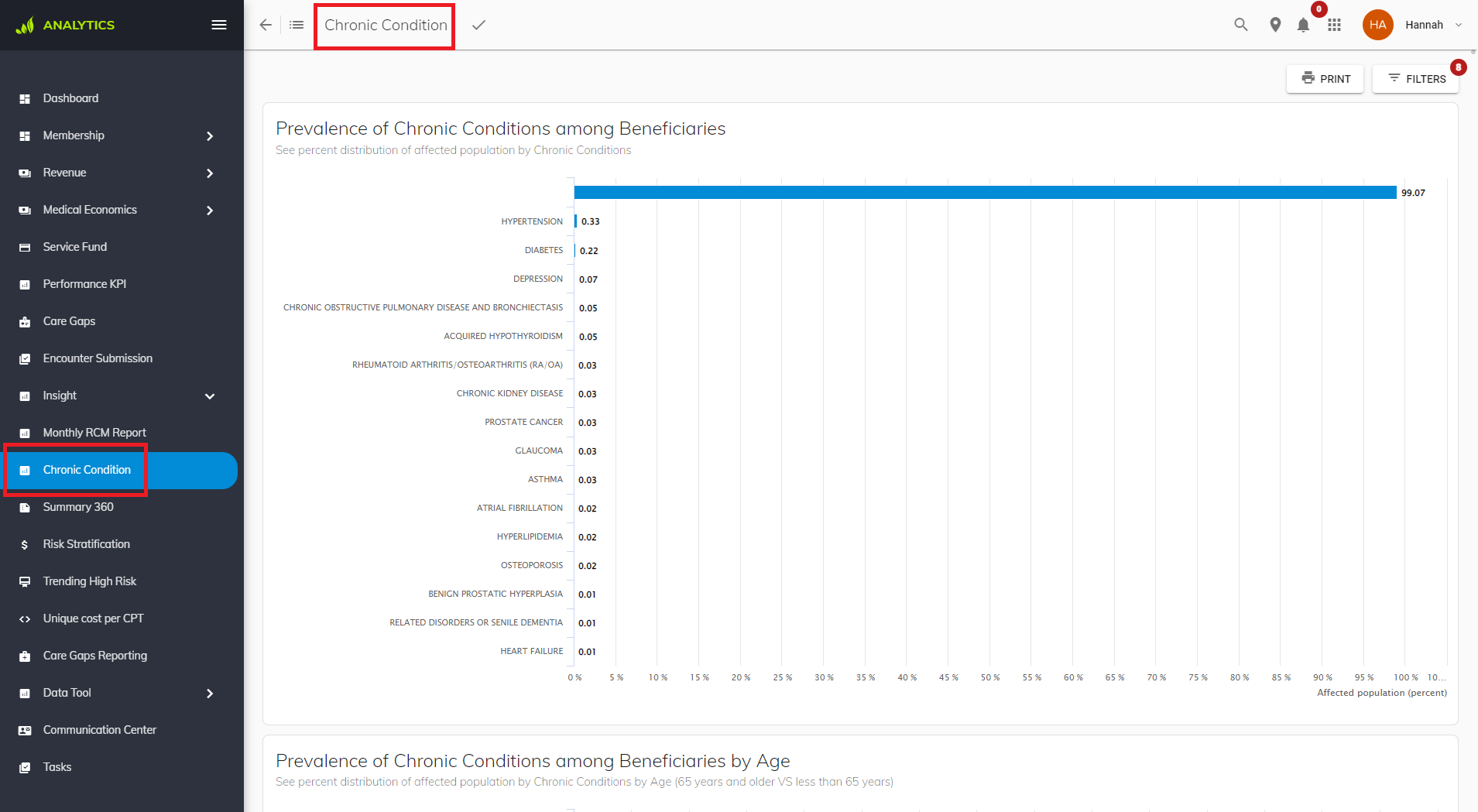Click the Unique cost per CPT code icon
Image resolution: width=1478 pixels, height=812 pixels.
click(x=25, y=618)
